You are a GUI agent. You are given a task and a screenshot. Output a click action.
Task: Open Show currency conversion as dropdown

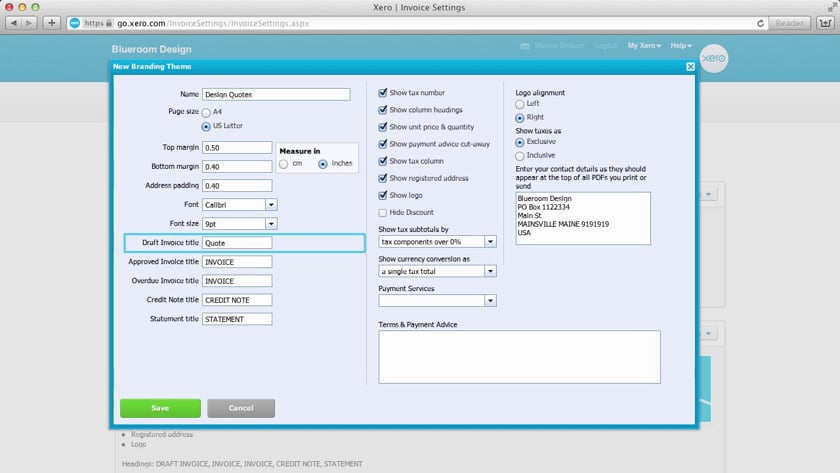(437, 272)
